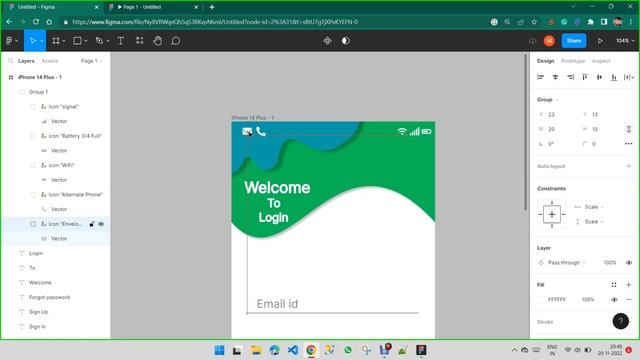
Task: Open WhatsApp from taskbar
Action: (x=348, y=350)
